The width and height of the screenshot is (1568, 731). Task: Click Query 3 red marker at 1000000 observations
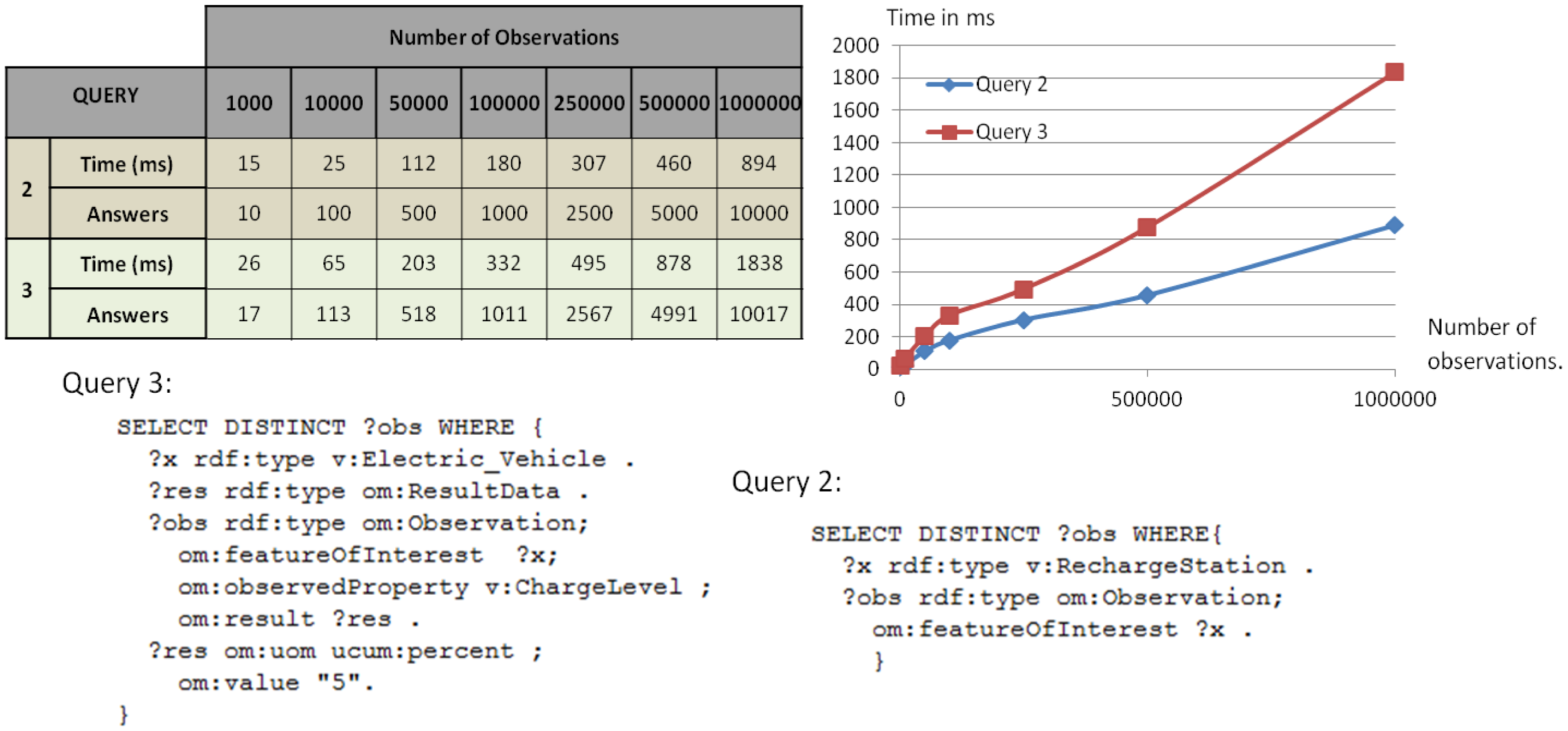[1394, 72]
